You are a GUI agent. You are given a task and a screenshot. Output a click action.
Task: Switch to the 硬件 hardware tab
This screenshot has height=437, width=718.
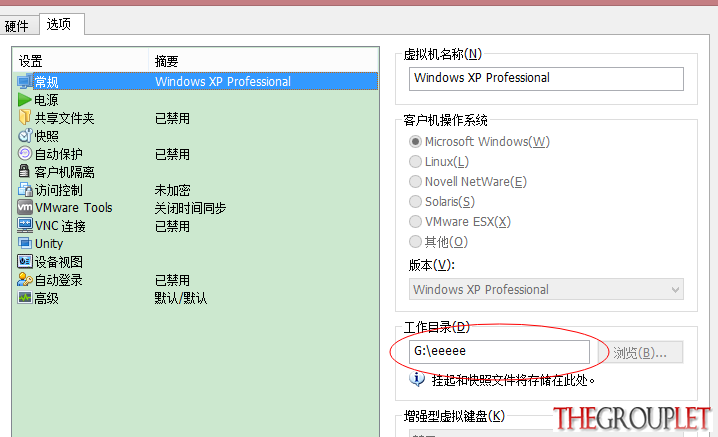click(x=17, y=26)
